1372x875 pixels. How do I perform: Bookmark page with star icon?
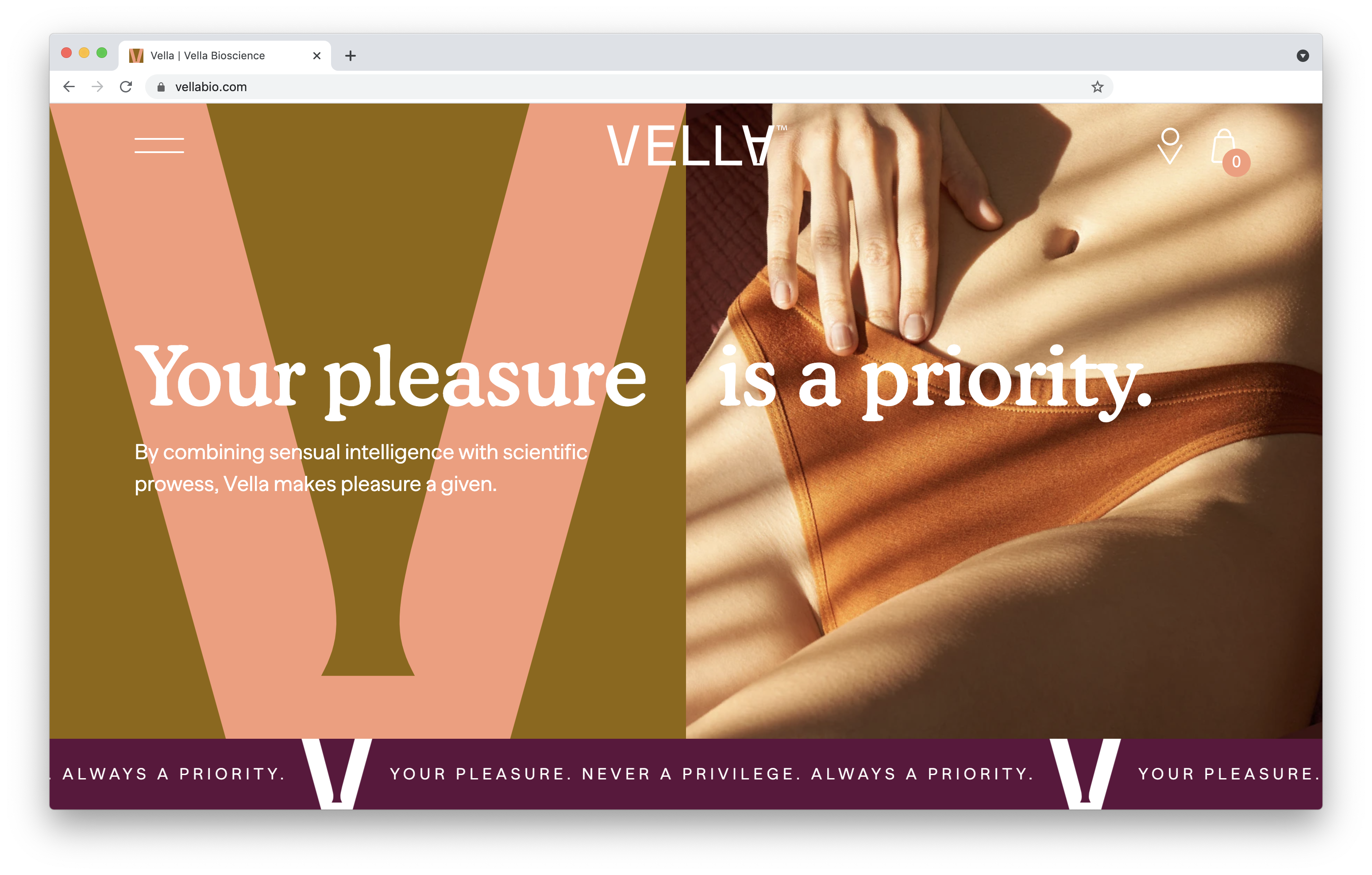click(1097, 87)
